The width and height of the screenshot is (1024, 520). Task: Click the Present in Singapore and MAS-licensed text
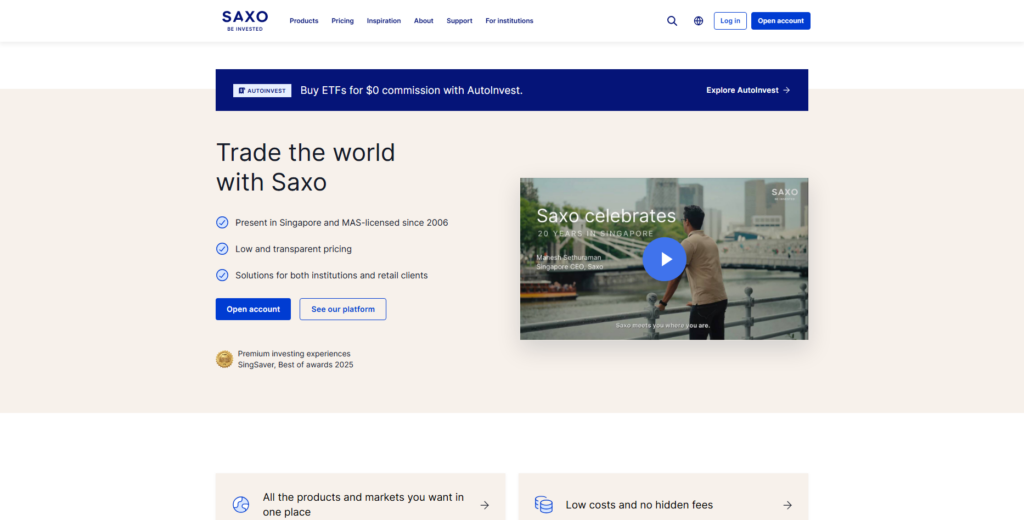pyautogui.click(x=342, y=223)
